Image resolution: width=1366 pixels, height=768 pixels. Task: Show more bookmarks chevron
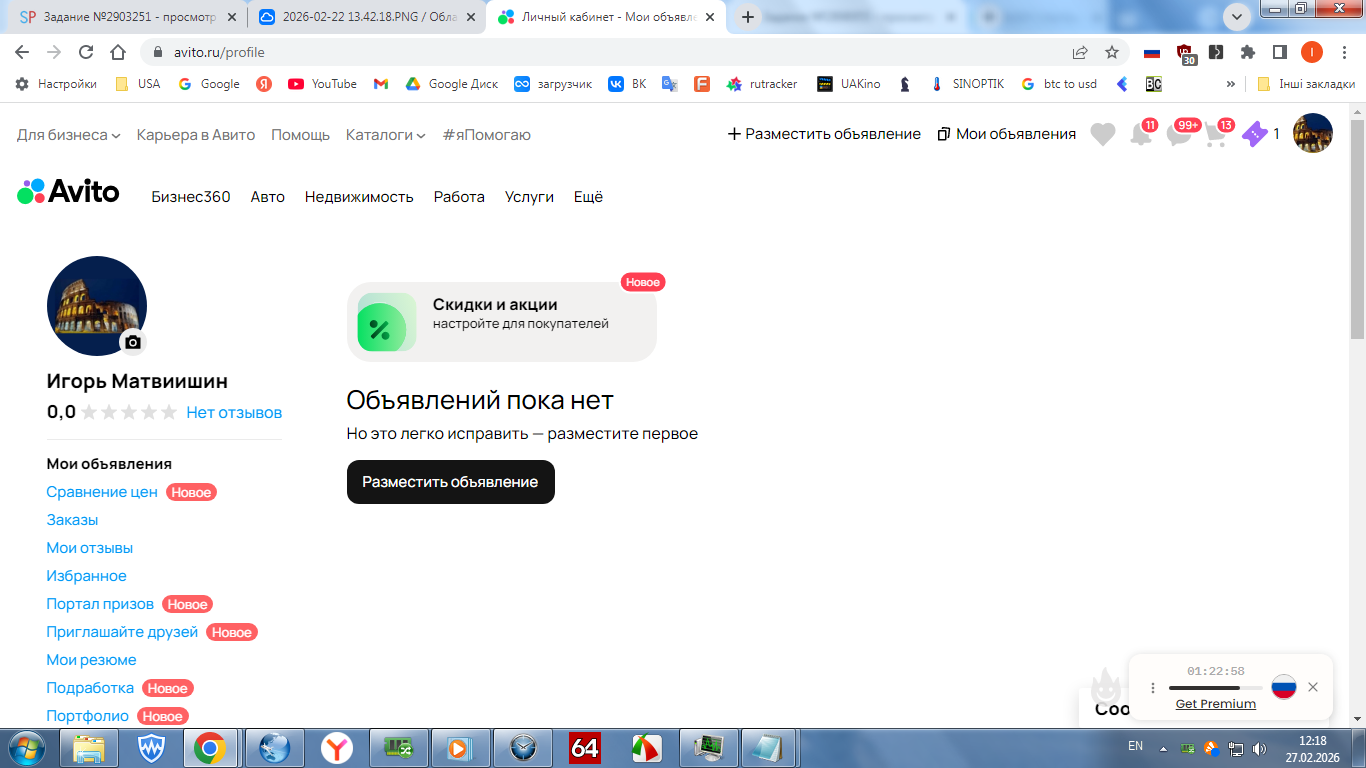click(x=1230, y=84)
